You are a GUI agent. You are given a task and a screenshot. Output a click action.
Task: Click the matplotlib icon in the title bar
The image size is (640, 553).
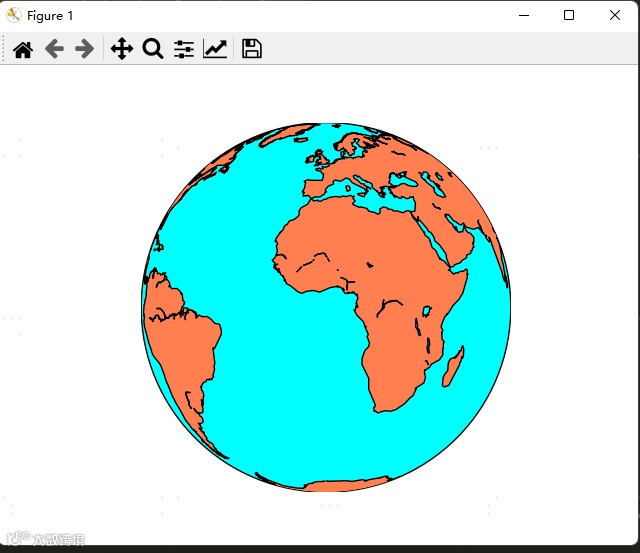pyautogui.click(x=13, y=16)
